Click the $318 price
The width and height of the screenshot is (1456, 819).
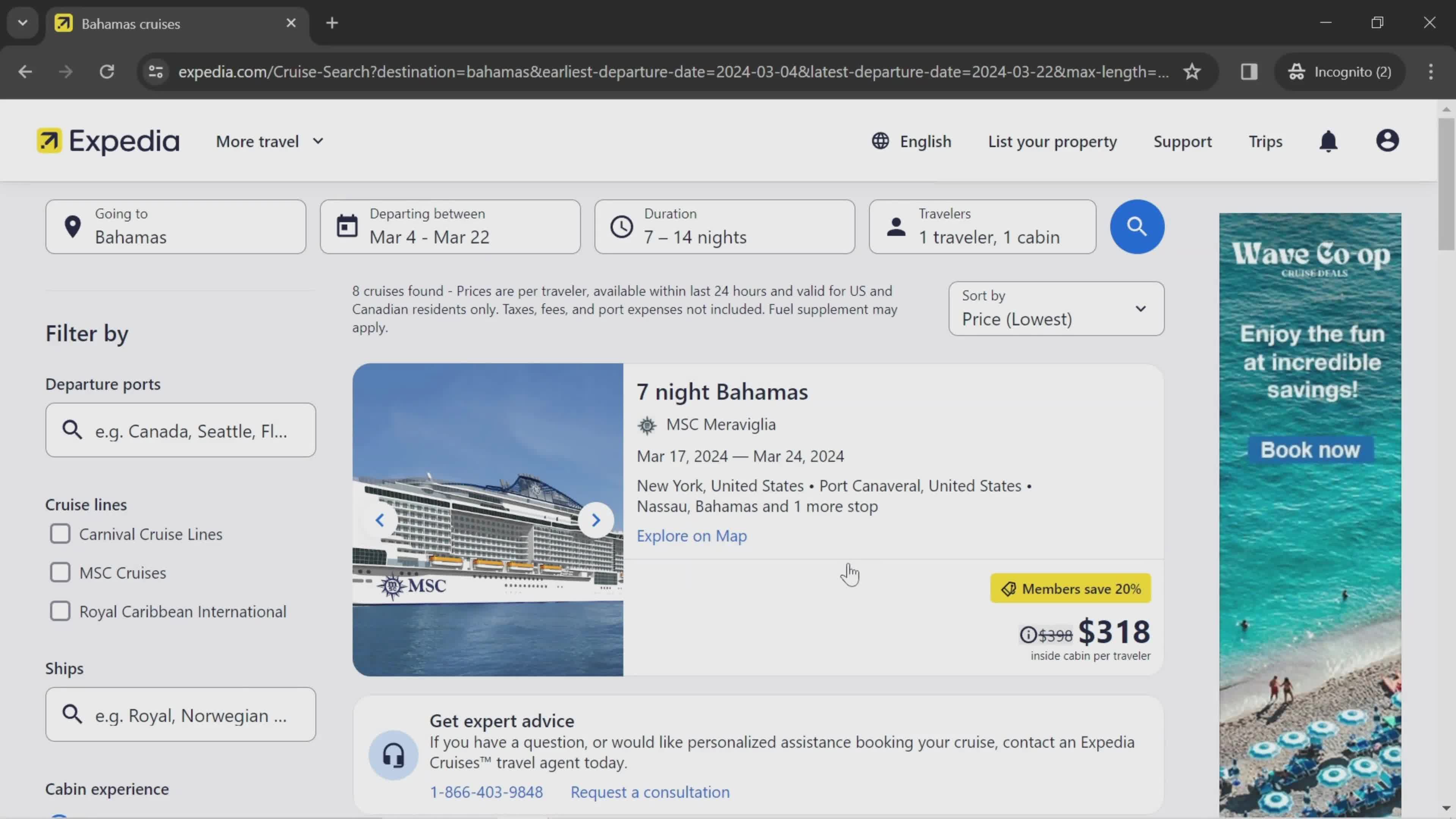click(x=1114, y=631)
